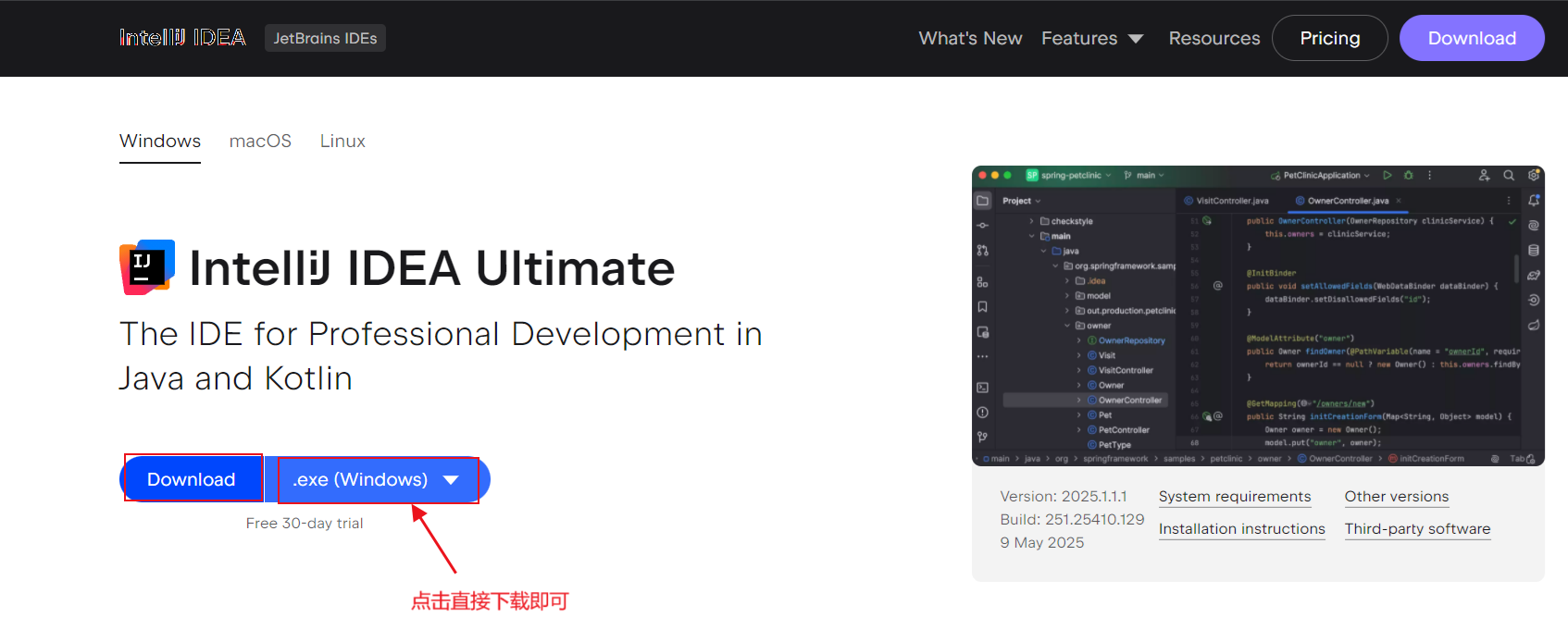Click the green Run button in IDE preview

1388,175
